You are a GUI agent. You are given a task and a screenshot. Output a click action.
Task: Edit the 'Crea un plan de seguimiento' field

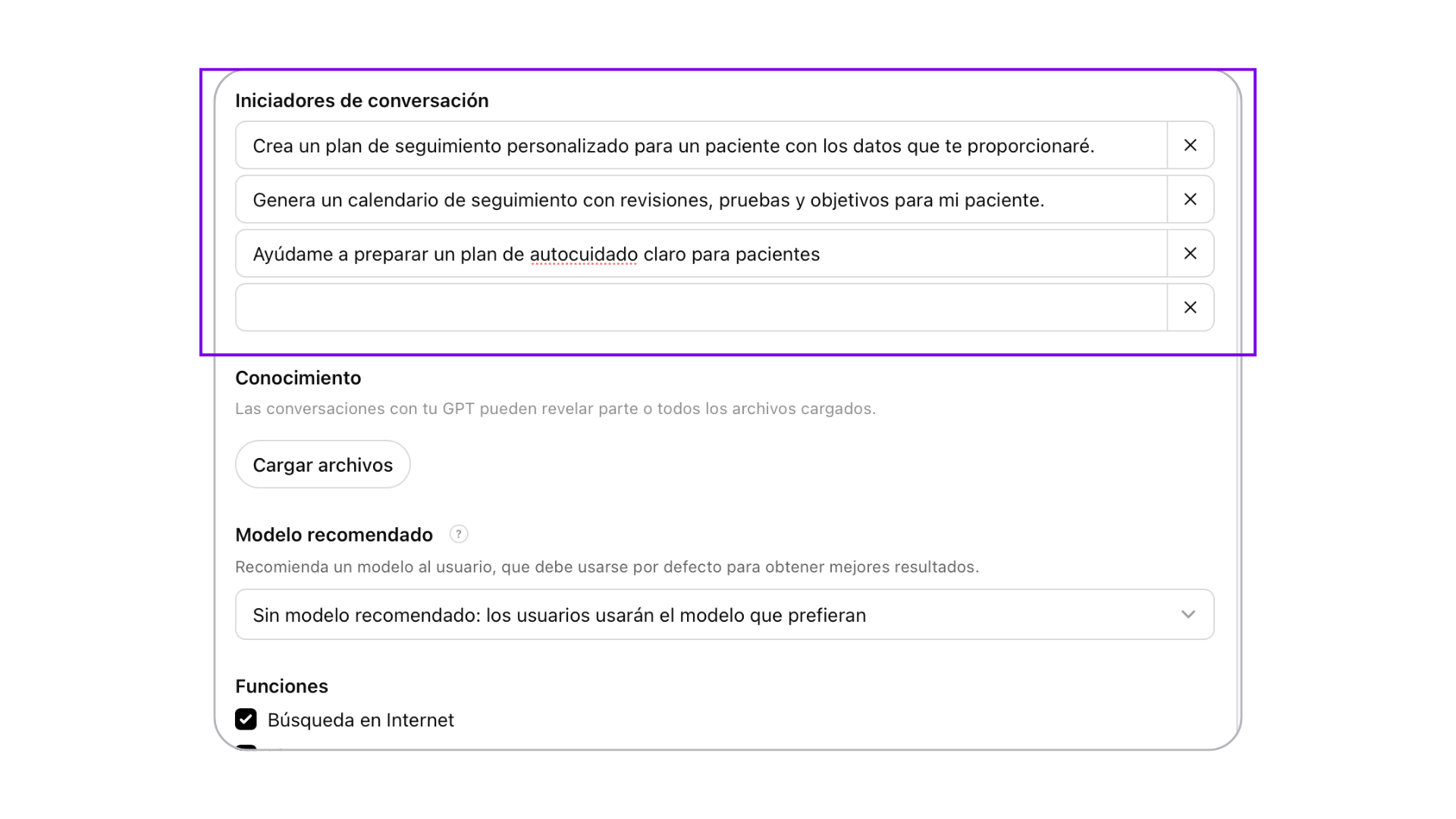[701, 145]
